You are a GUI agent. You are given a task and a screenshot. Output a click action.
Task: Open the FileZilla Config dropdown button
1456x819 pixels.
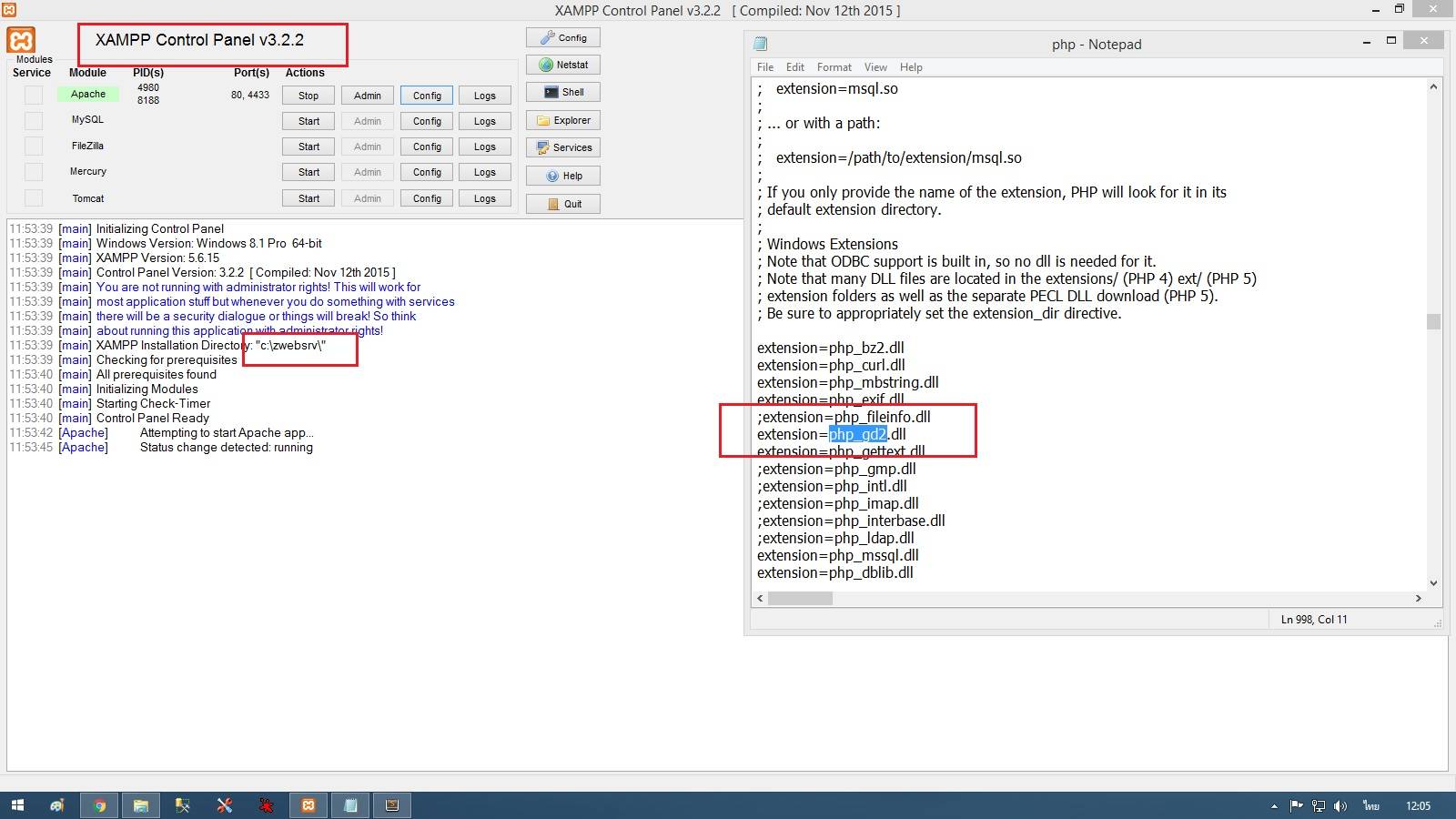pyautogui.click(x=427, y=147)
